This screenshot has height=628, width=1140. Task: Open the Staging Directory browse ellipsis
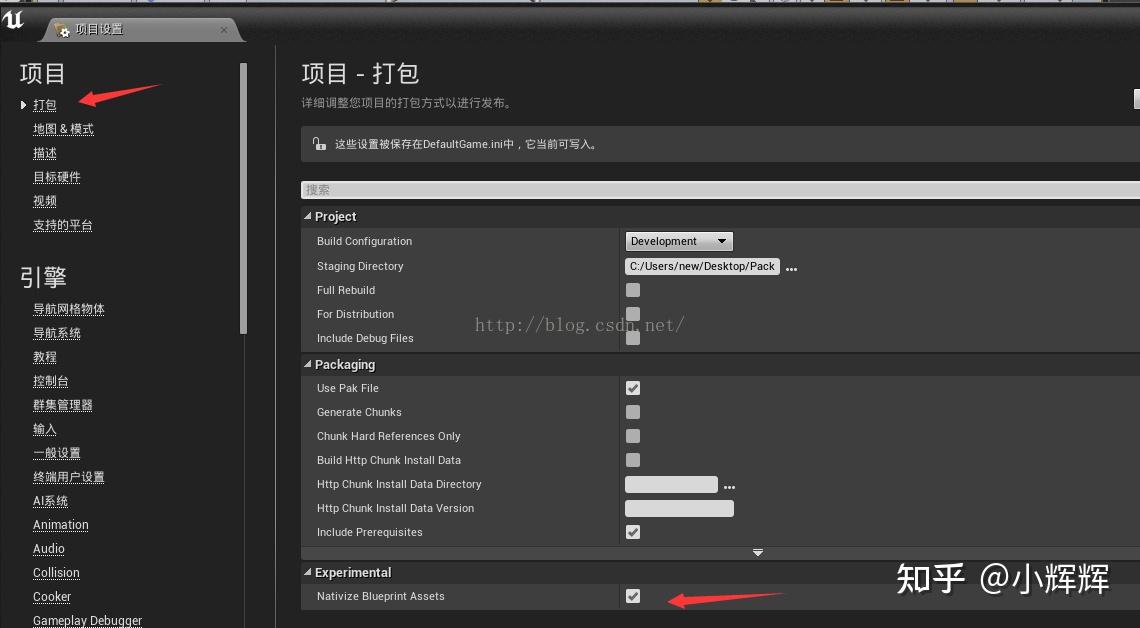coord(790,267)
